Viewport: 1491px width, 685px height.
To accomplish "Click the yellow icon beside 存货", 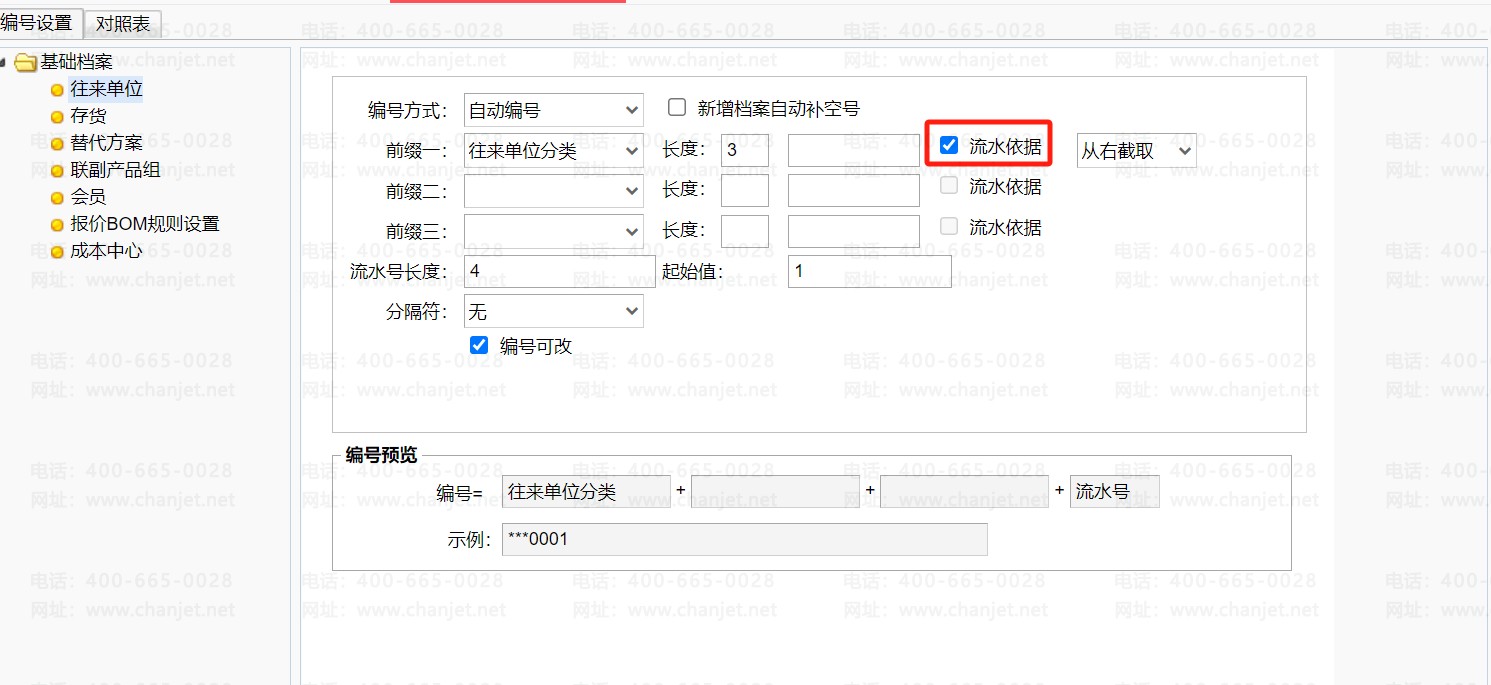I will click(x=57, y=117).
